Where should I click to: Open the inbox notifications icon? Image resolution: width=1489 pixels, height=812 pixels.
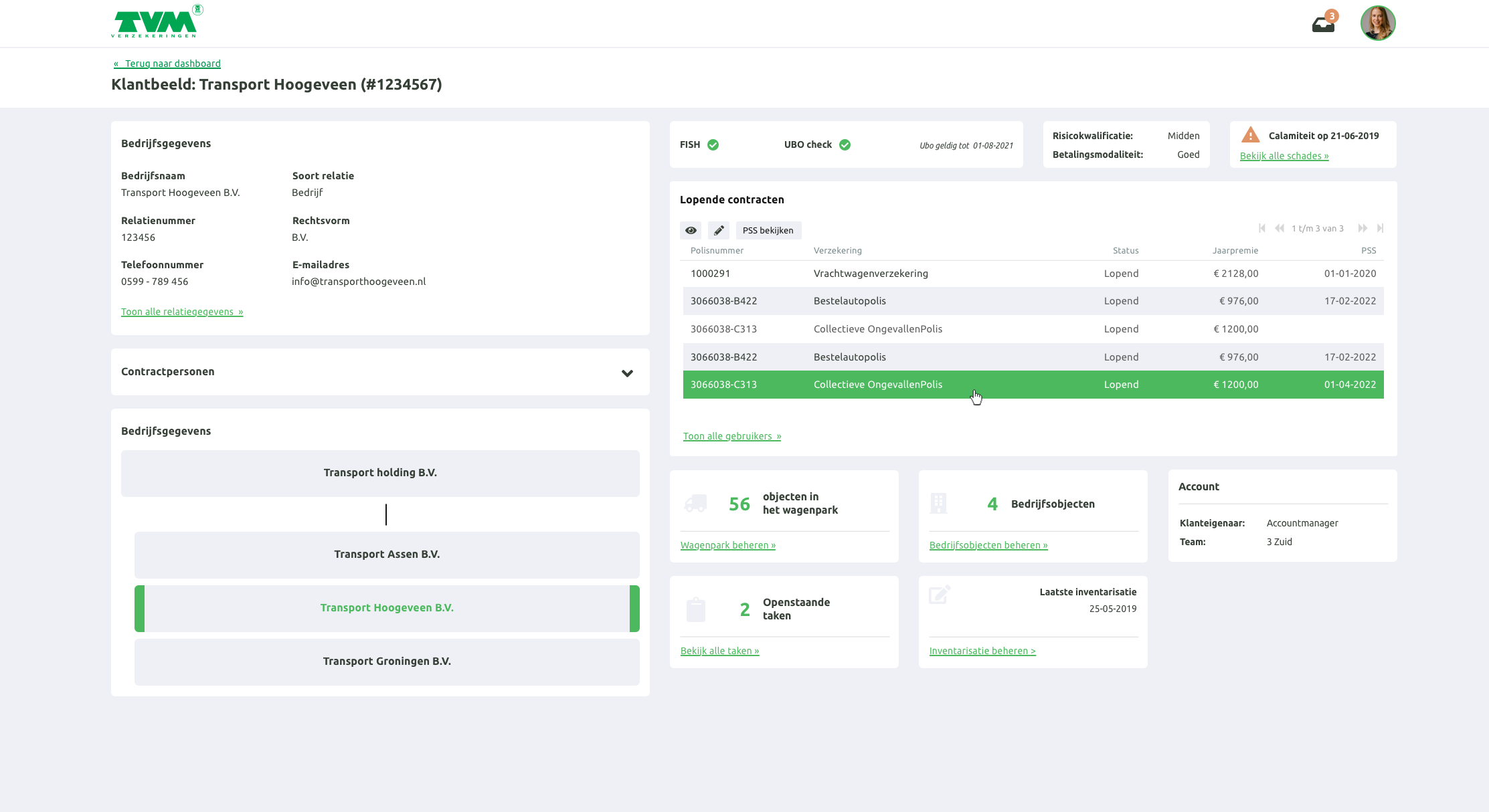(1323, 24)
